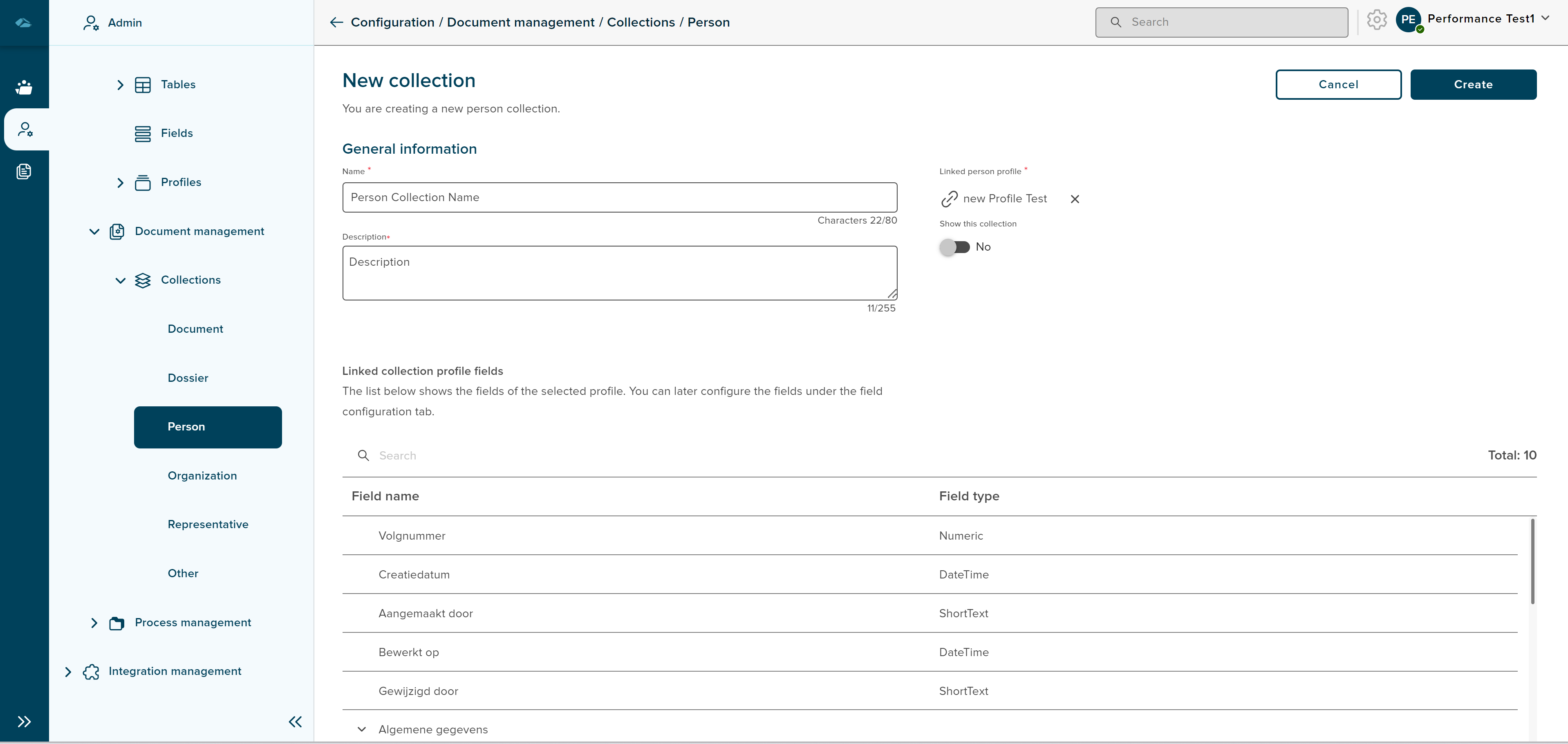Click the app logo at top left

[x=24, y=22]
